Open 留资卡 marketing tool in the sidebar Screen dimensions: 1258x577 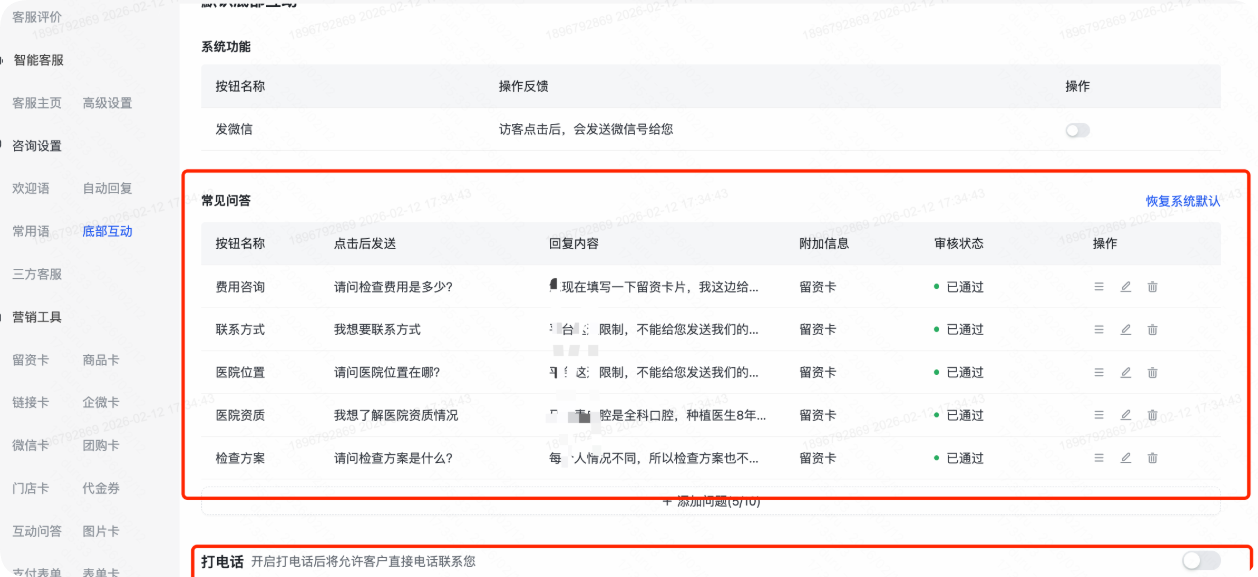(x=31, y=360)
